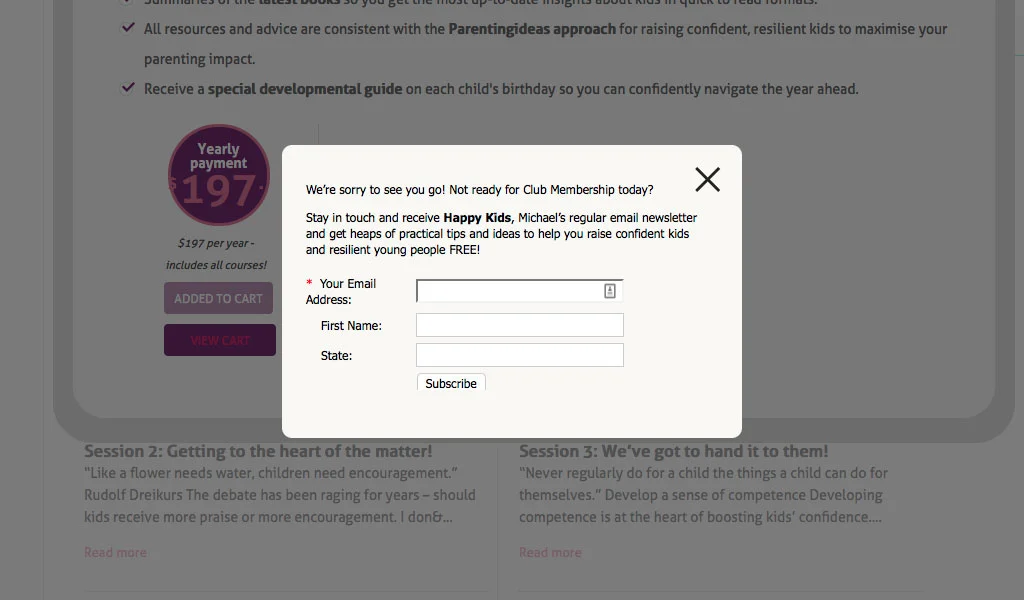The image size is (1024, 600).
Task: Select the State input field
Action: 519,355
